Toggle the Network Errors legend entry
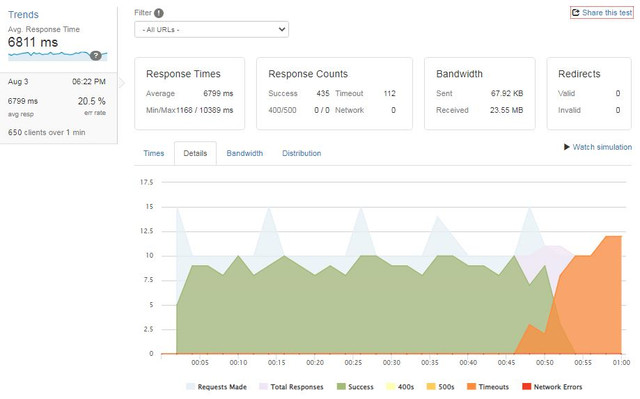This screenshot has width=640, height=399. [552, 386]
